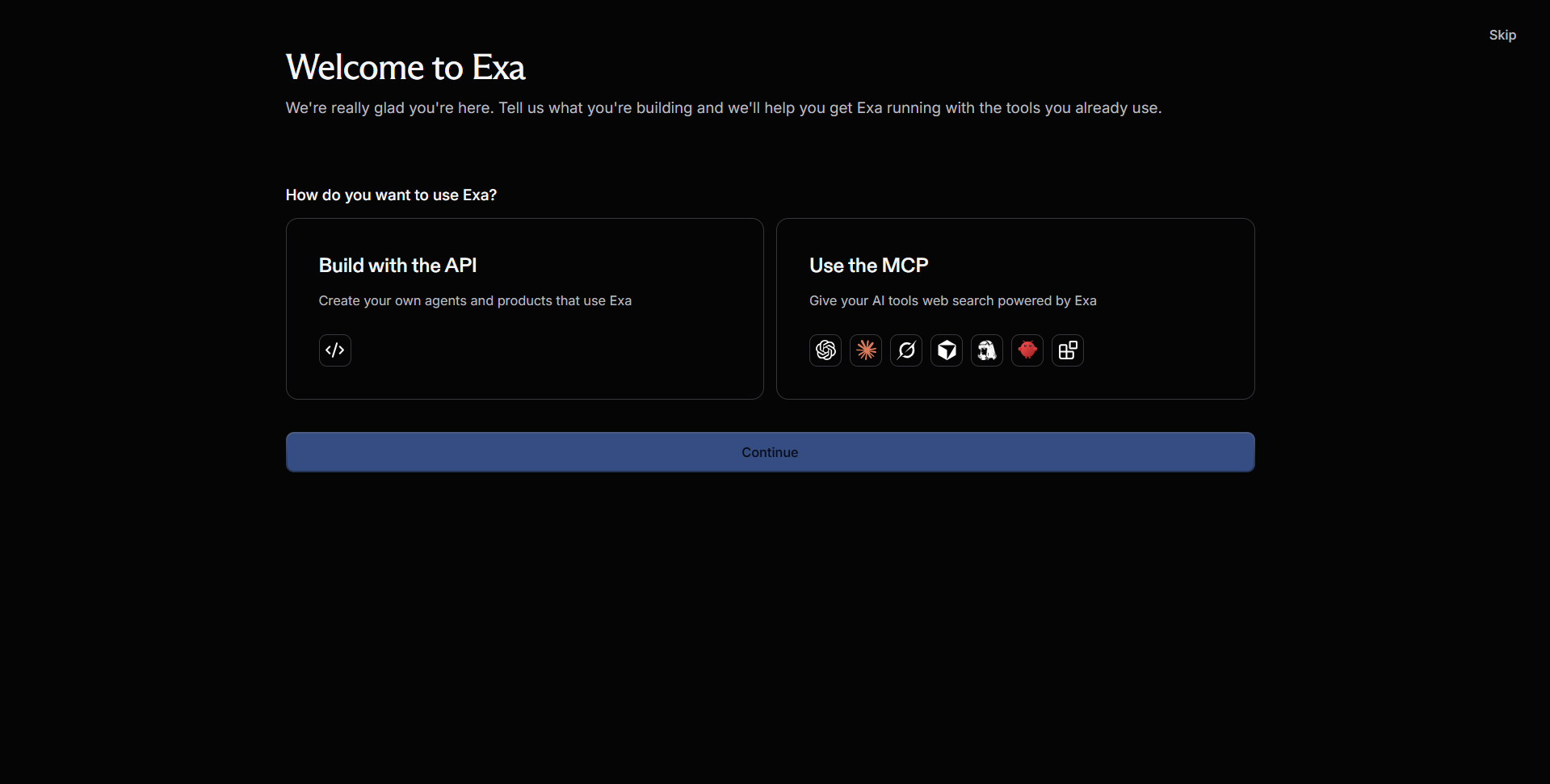Click the more apps grid icon
1550x784 pixels.
(x=1068, y=350)
